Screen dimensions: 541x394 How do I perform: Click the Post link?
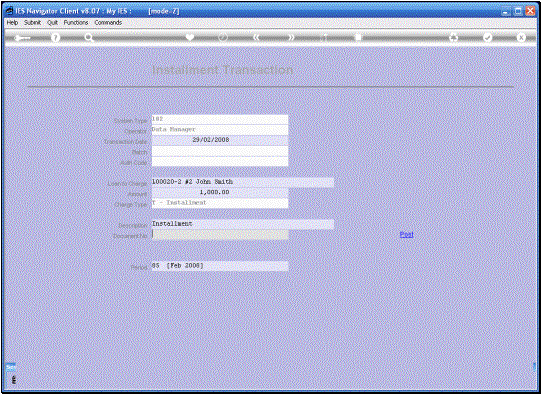pos(406,235)
